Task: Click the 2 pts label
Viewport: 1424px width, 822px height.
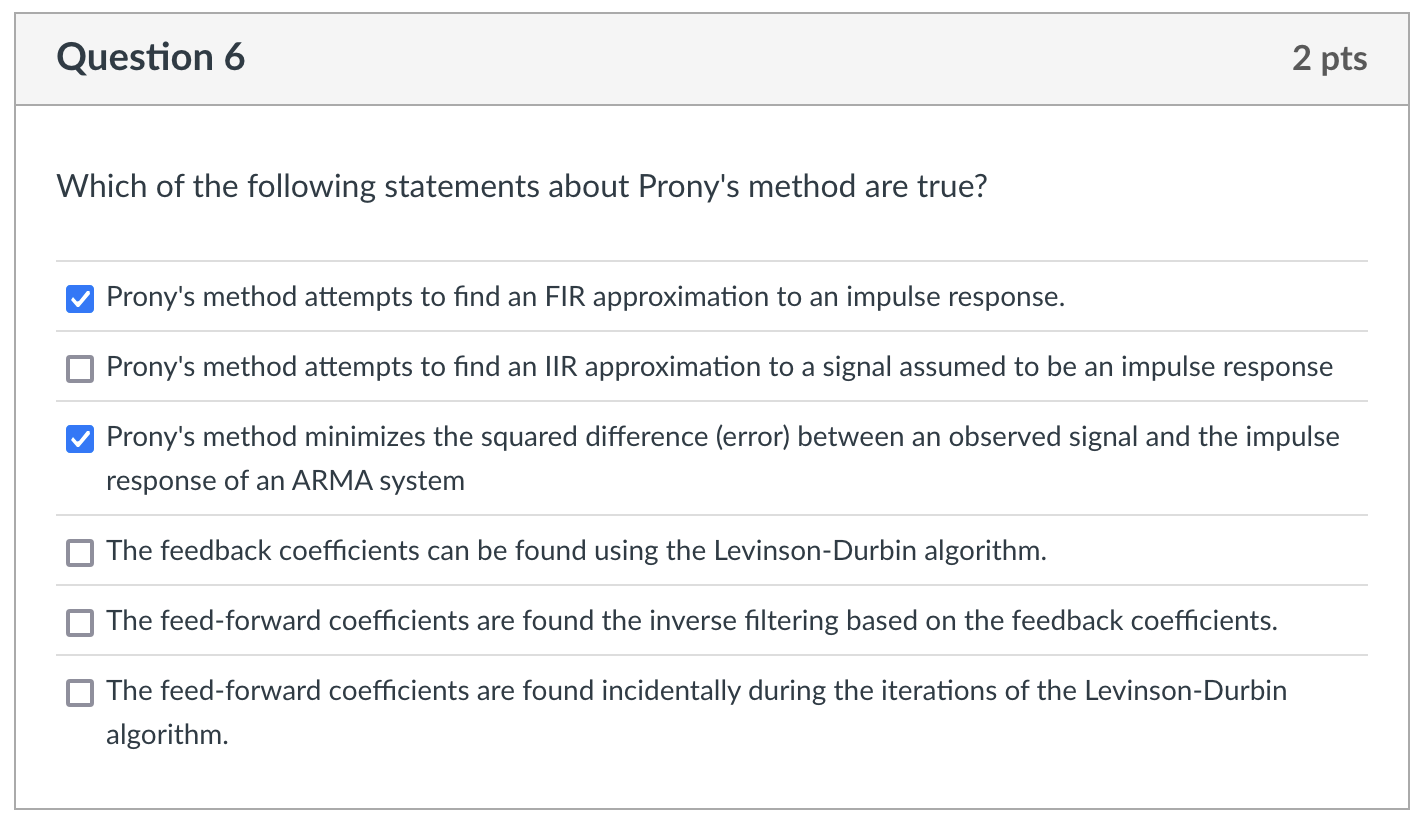Action: tap(1331, 59)
